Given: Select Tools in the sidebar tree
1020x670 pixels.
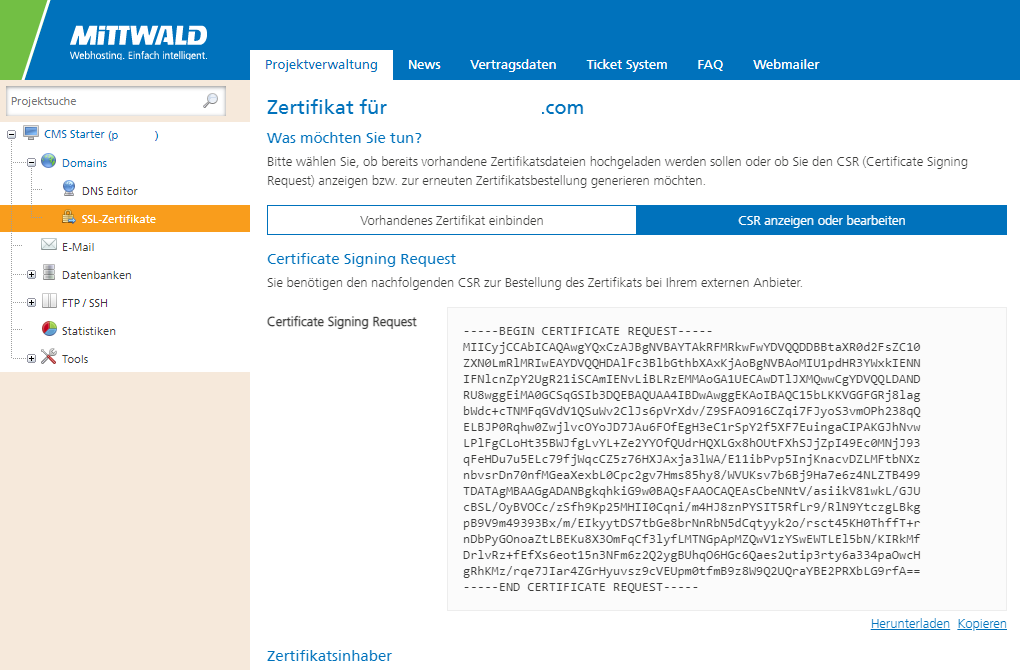Looking at the screenshot, I should (75, 358).
